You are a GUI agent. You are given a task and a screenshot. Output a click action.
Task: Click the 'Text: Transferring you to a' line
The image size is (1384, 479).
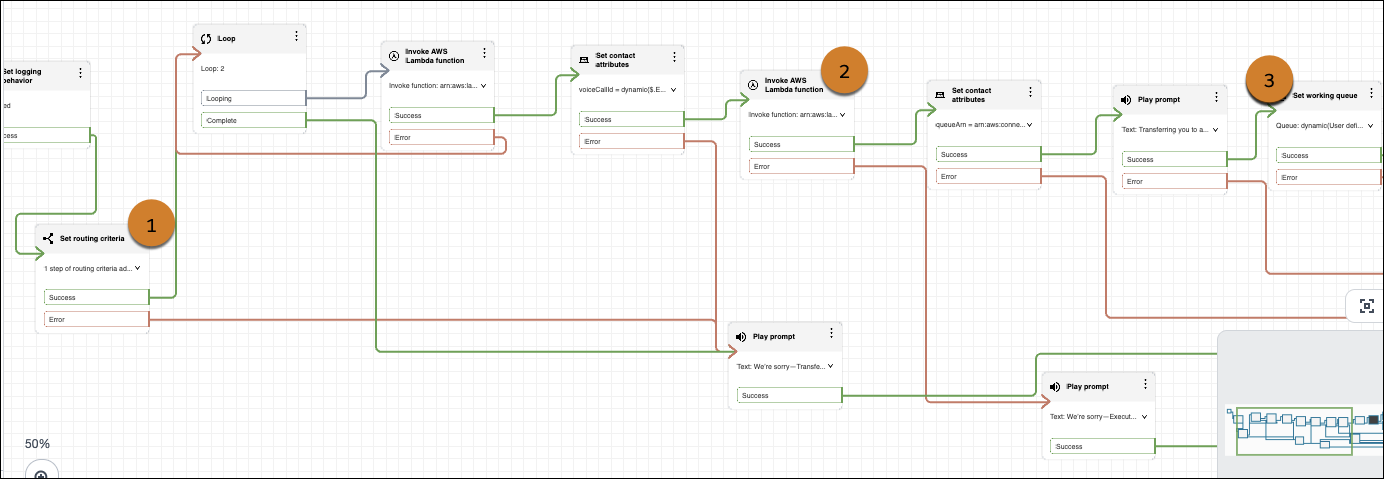point(1165,130)
